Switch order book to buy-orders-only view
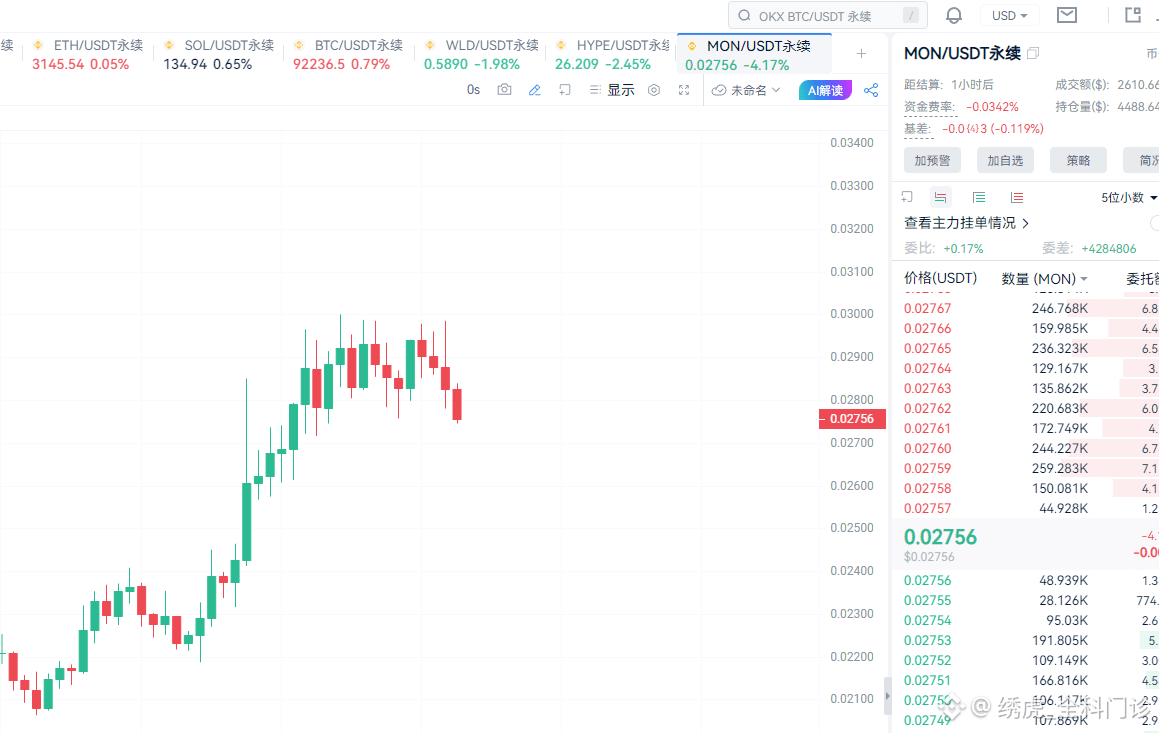 click(978, 197)
